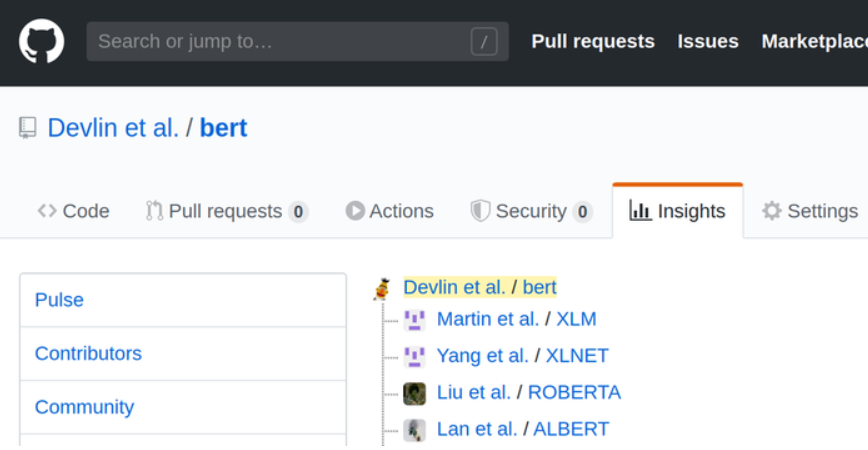Open the Code tab
This screenshot has width=868, height=450.
[x=74, y=211]
